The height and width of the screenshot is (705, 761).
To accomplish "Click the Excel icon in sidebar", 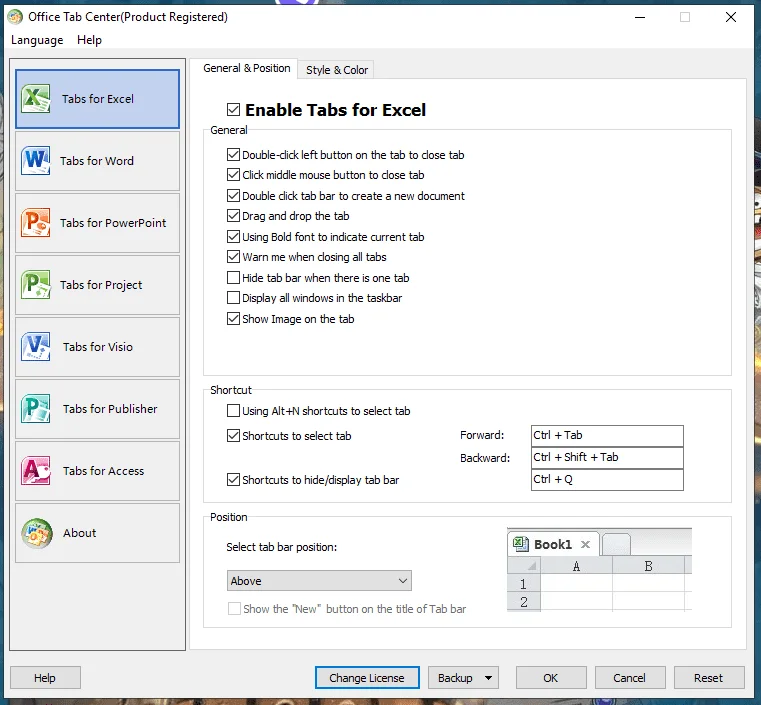I will (35, 99).
